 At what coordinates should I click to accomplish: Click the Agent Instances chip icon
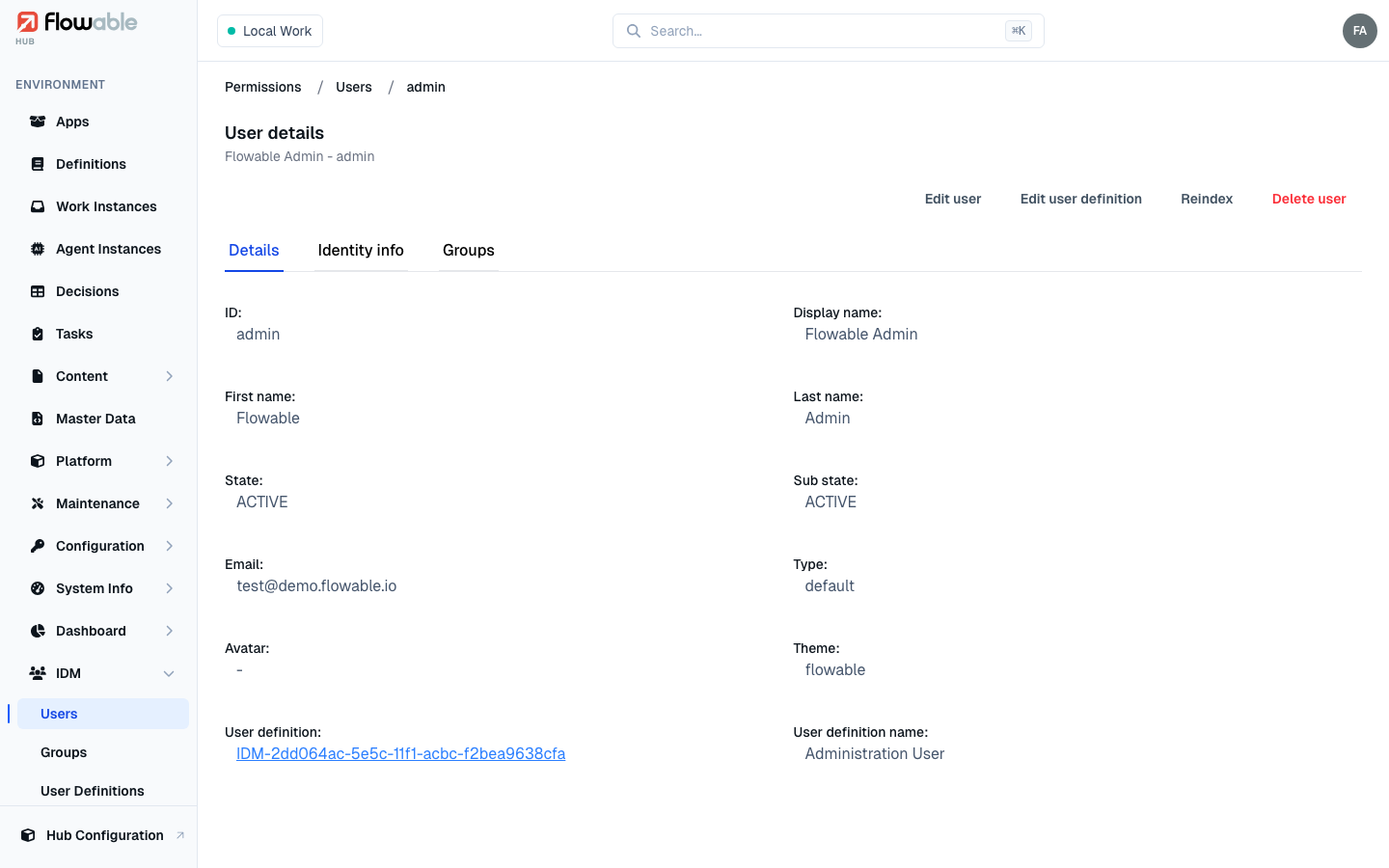point(38,249)
